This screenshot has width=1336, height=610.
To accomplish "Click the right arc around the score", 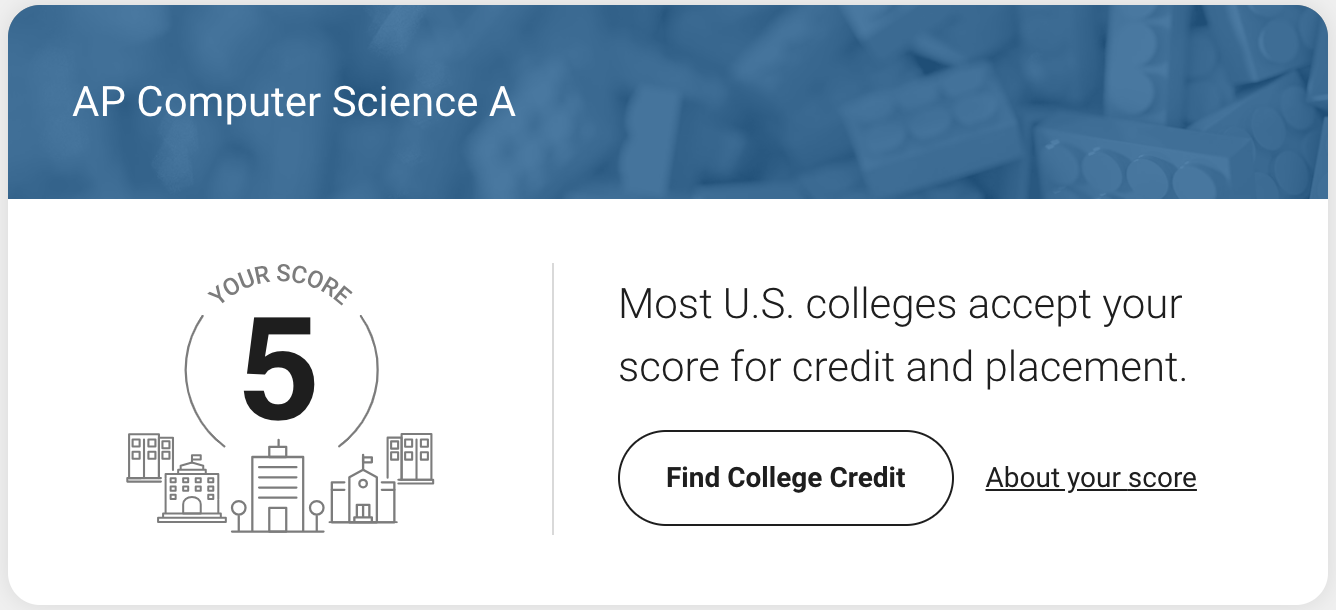I will [x=370, y=380].
